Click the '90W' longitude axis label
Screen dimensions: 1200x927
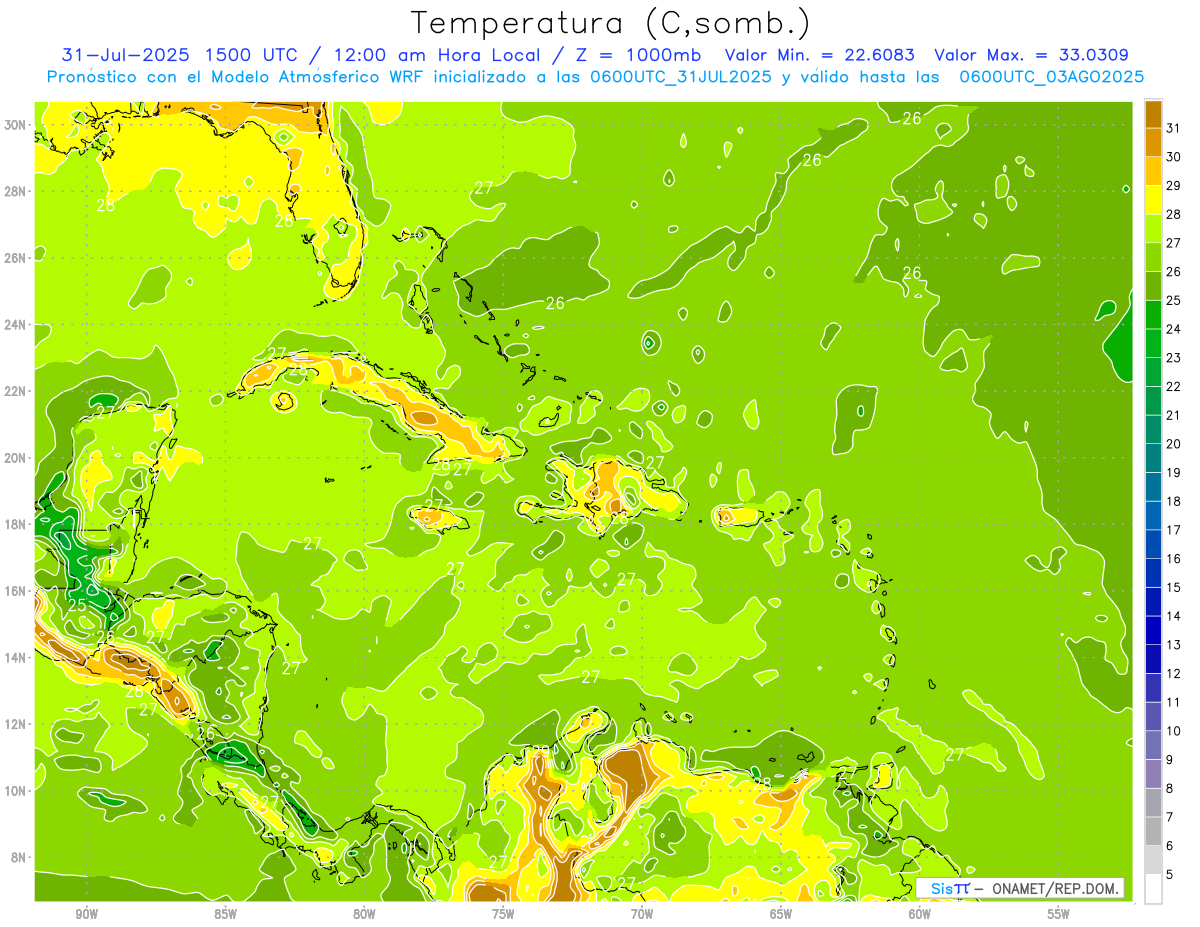tap(86, 914)
